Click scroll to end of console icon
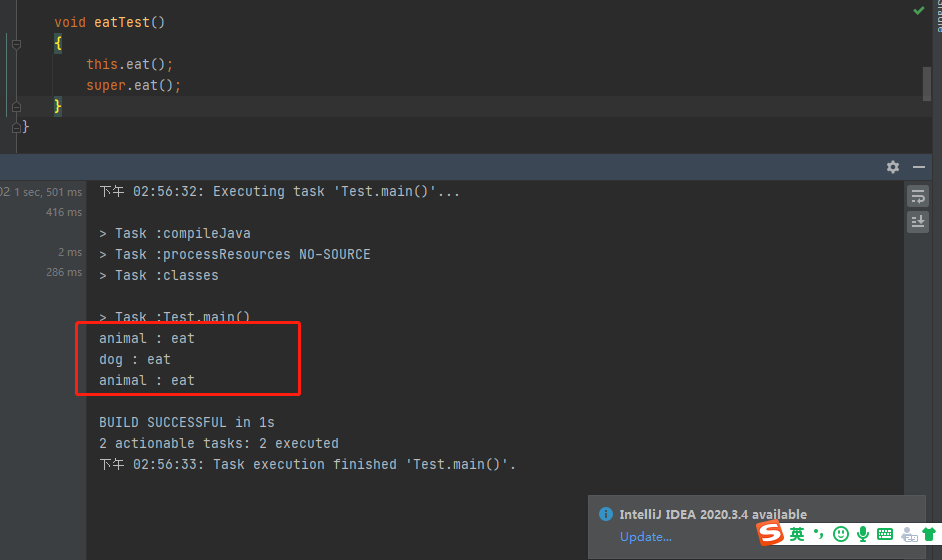The image size is (942, 560). [917, 222]
